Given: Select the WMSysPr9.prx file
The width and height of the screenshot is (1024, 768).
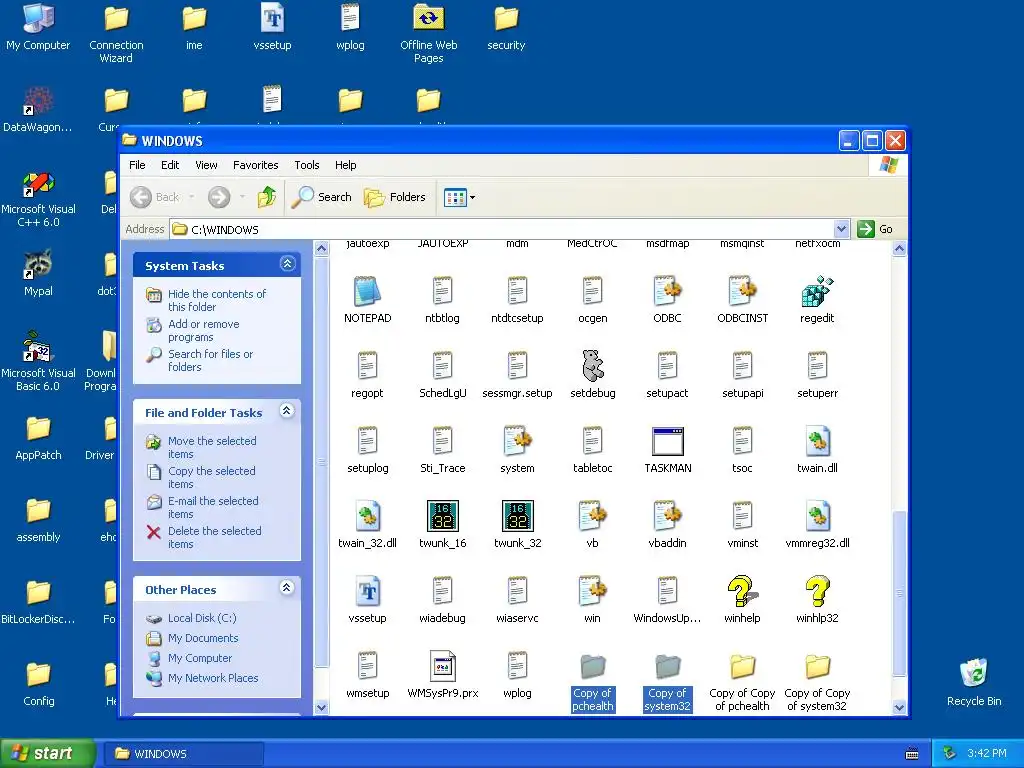Looking at the screenshot, I should (442, 666).
